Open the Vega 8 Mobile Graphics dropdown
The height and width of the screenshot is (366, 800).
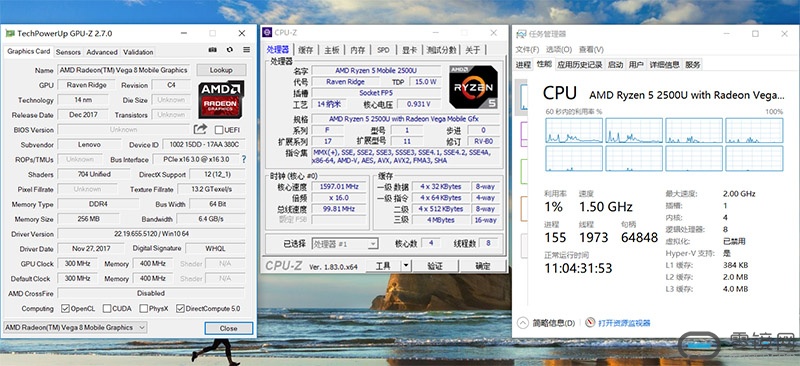(x=75, y=328)
